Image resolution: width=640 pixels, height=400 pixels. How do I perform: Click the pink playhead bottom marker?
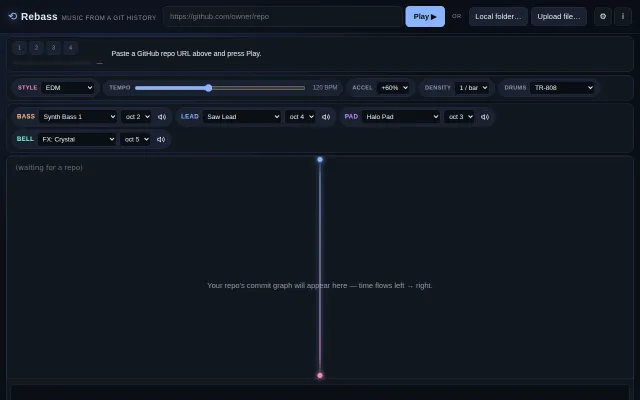click(x=320, y=376)
